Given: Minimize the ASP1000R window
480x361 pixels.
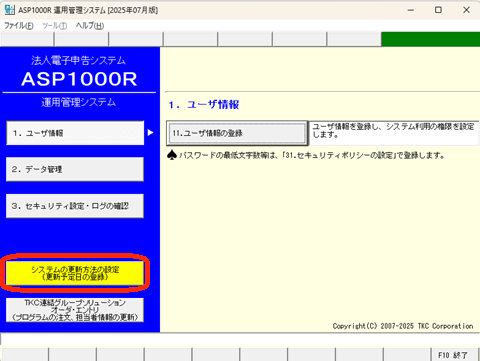Looking at the screenshot, I should 411,10.
